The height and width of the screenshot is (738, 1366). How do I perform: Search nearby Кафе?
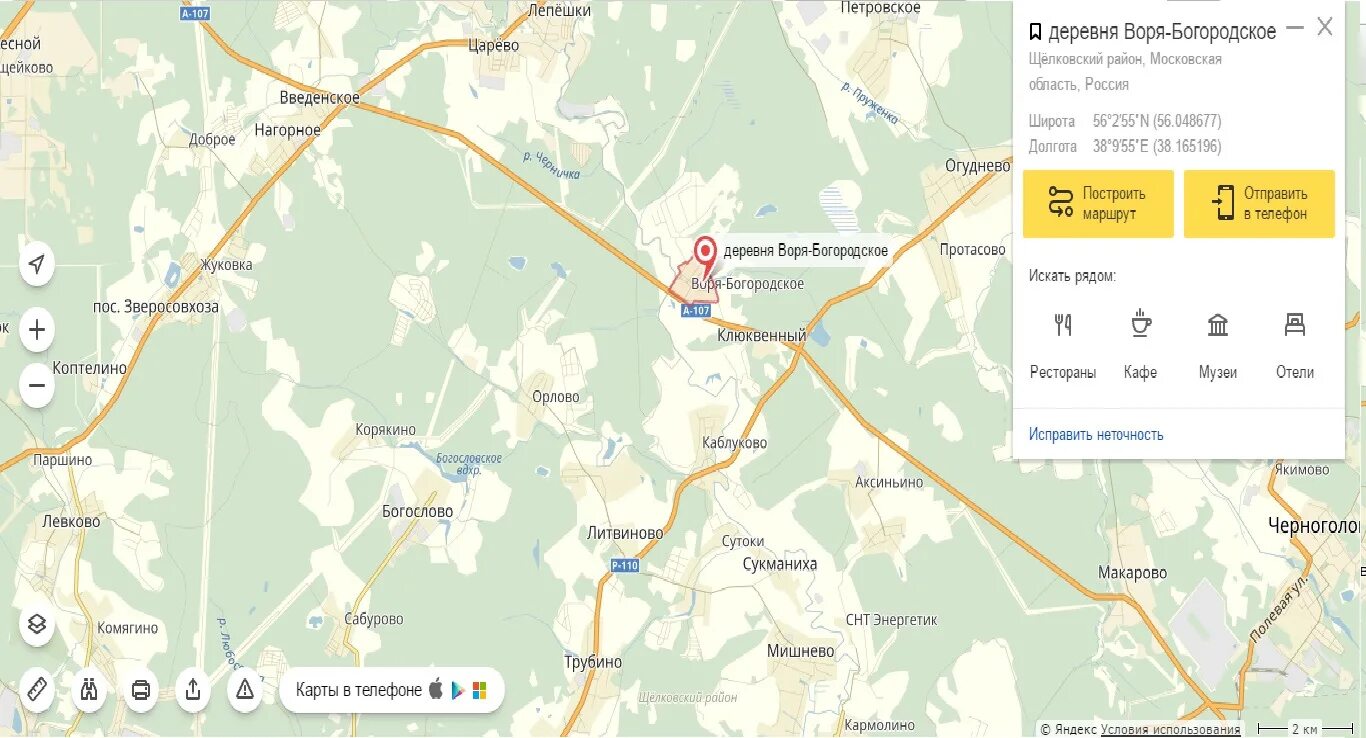1140,345
